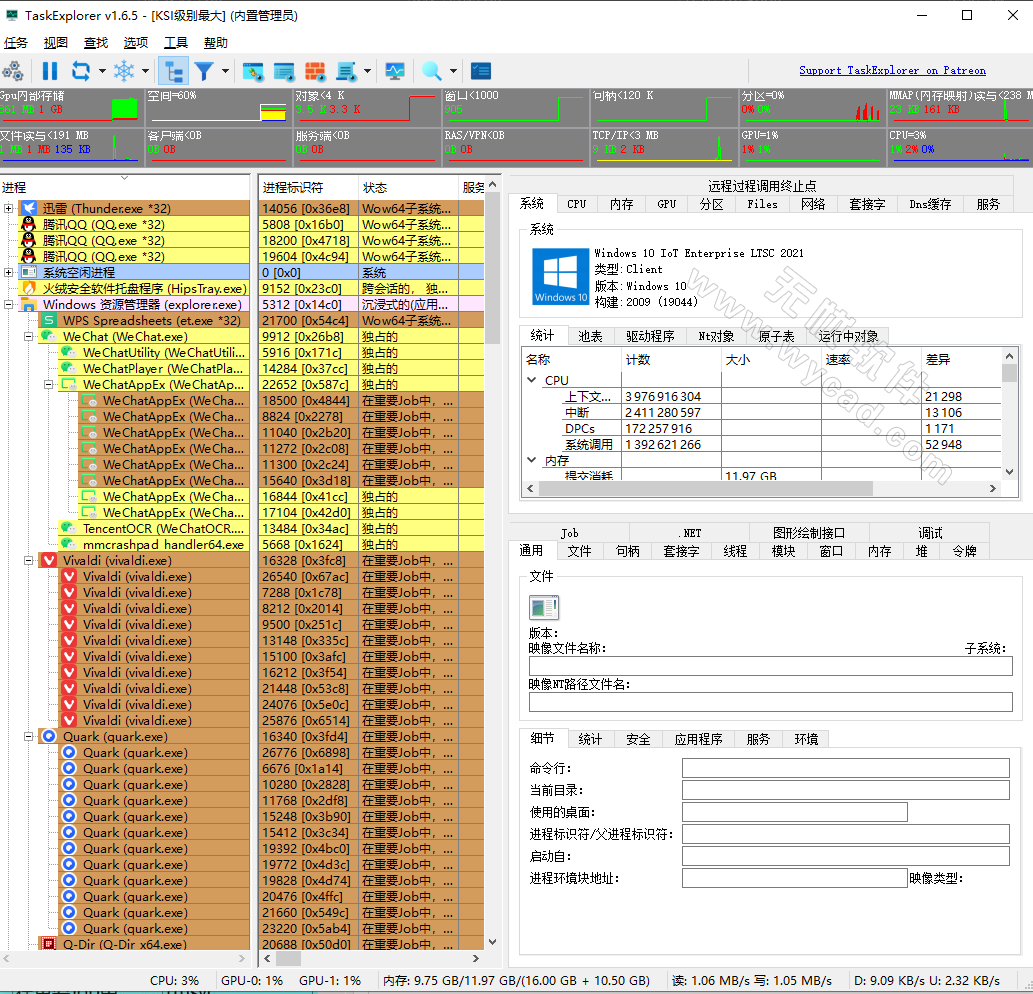Open the 工具 menu
This screenshot has width=1033, height=994.
175,42
